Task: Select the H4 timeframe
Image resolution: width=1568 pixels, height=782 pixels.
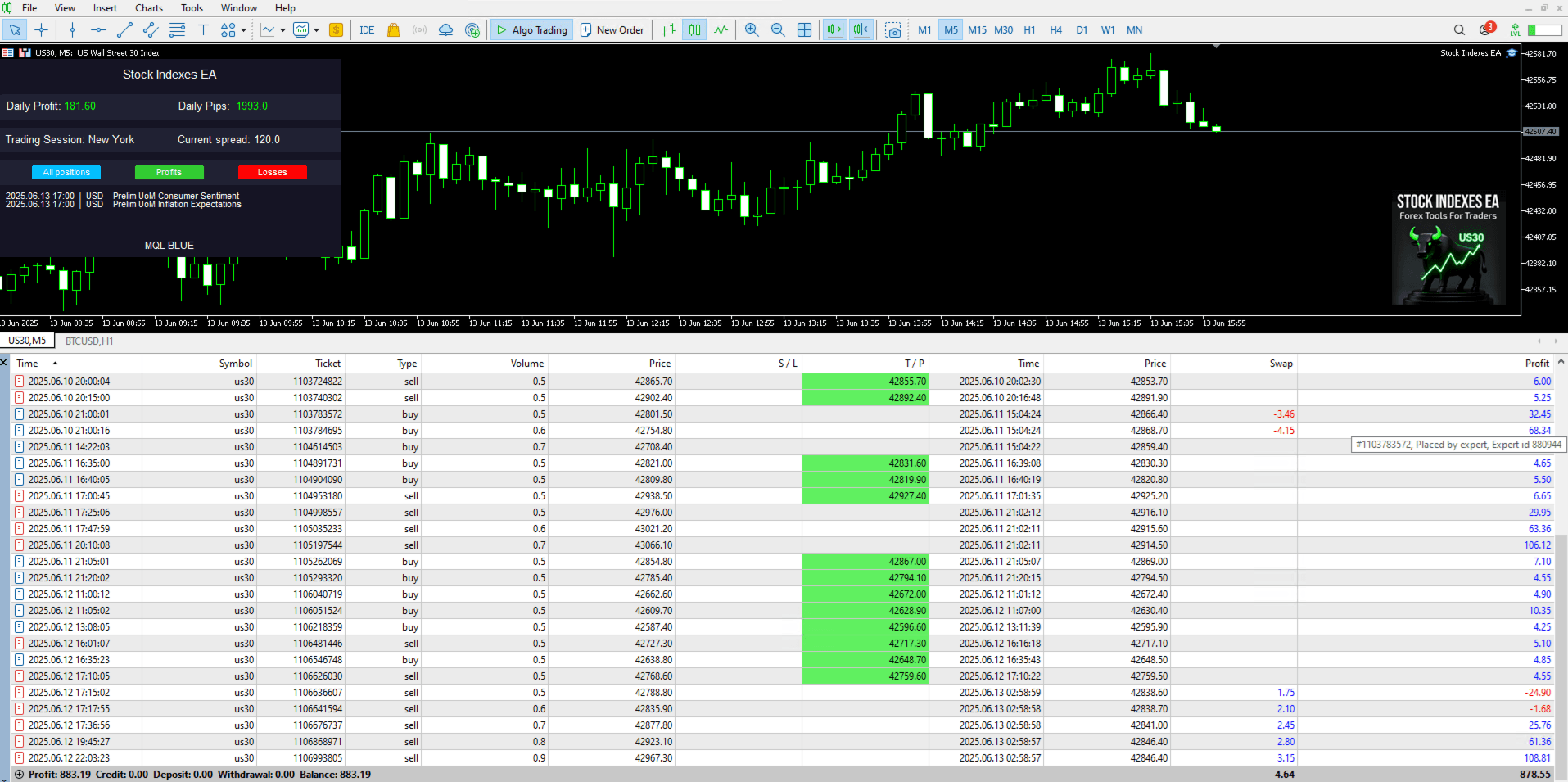Action: point(1055,30)
